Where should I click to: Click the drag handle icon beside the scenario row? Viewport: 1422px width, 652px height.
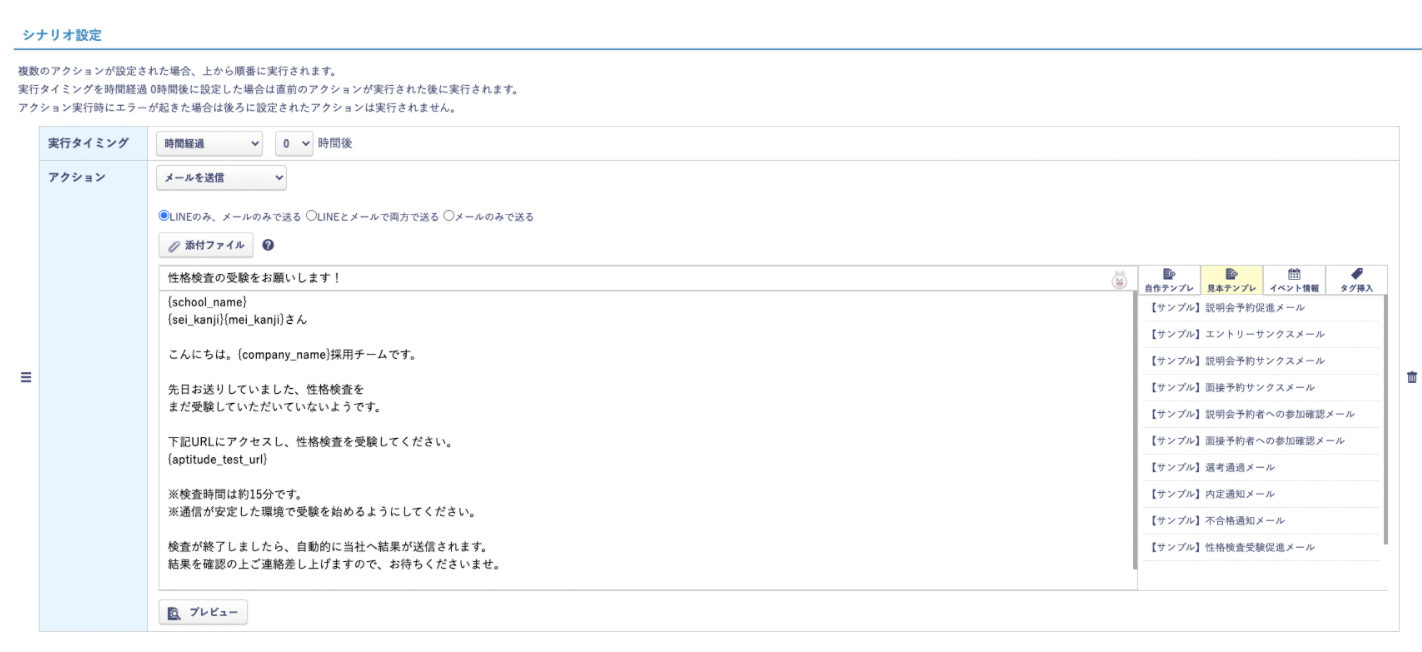[x=27, y=378]
